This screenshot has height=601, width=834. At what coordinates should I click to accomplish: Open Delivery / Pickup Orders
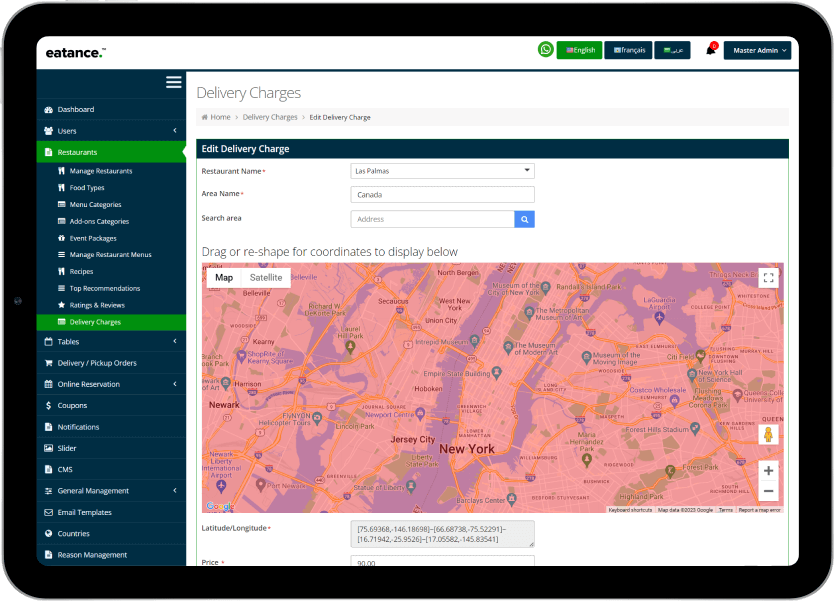click(111, 363)
